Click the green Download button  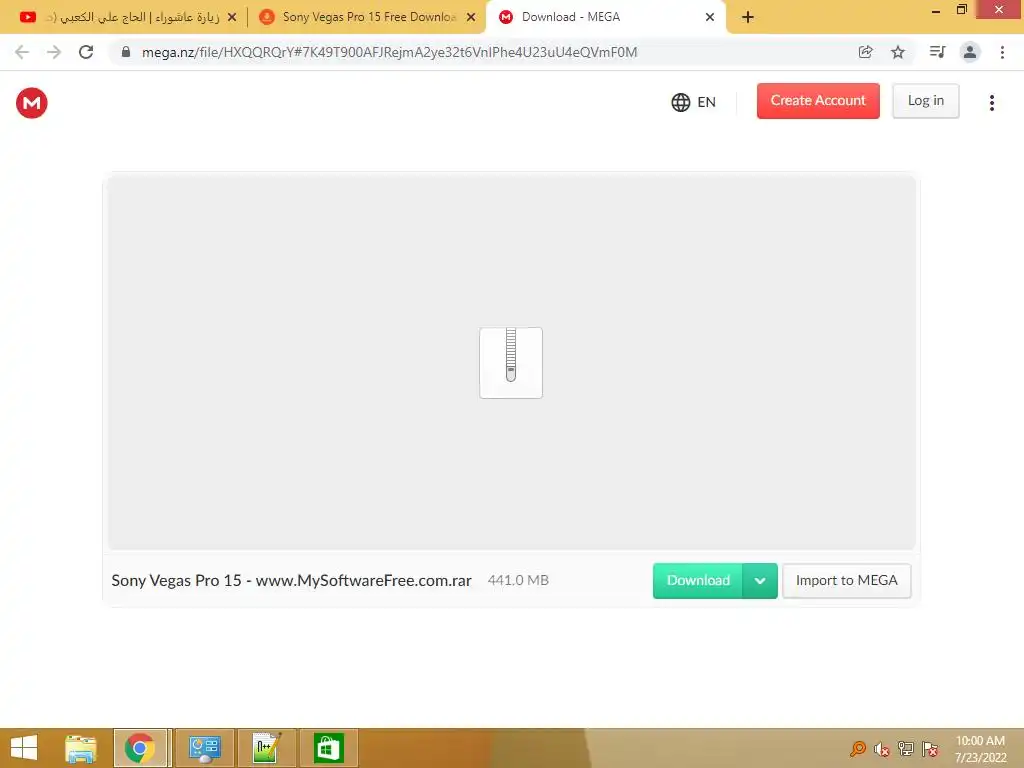[697, 581]
